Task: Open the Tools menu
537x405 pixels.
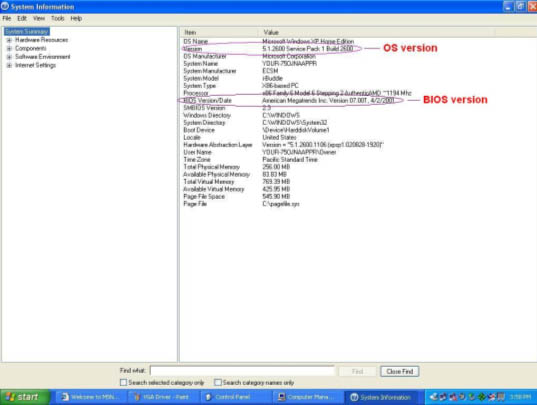Action: click(x=58, y=18)
